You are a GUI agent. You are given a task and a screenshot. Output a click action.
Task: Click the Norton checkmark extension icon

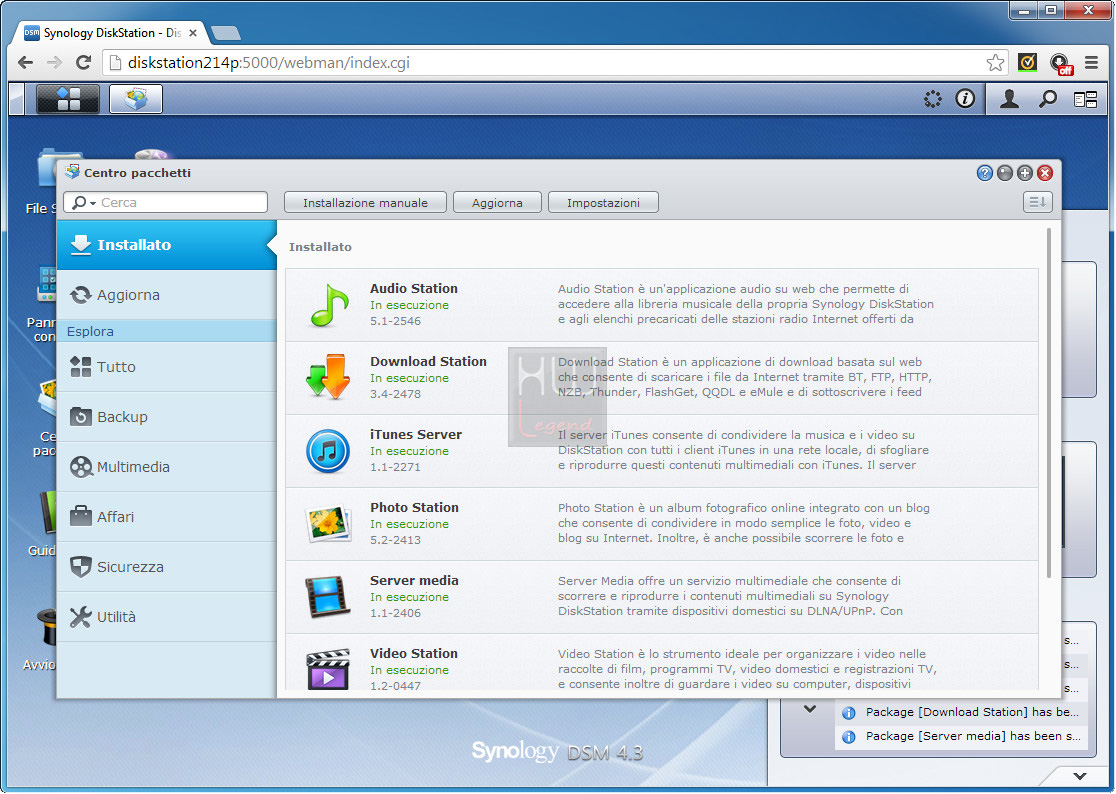coord(1027,63)
